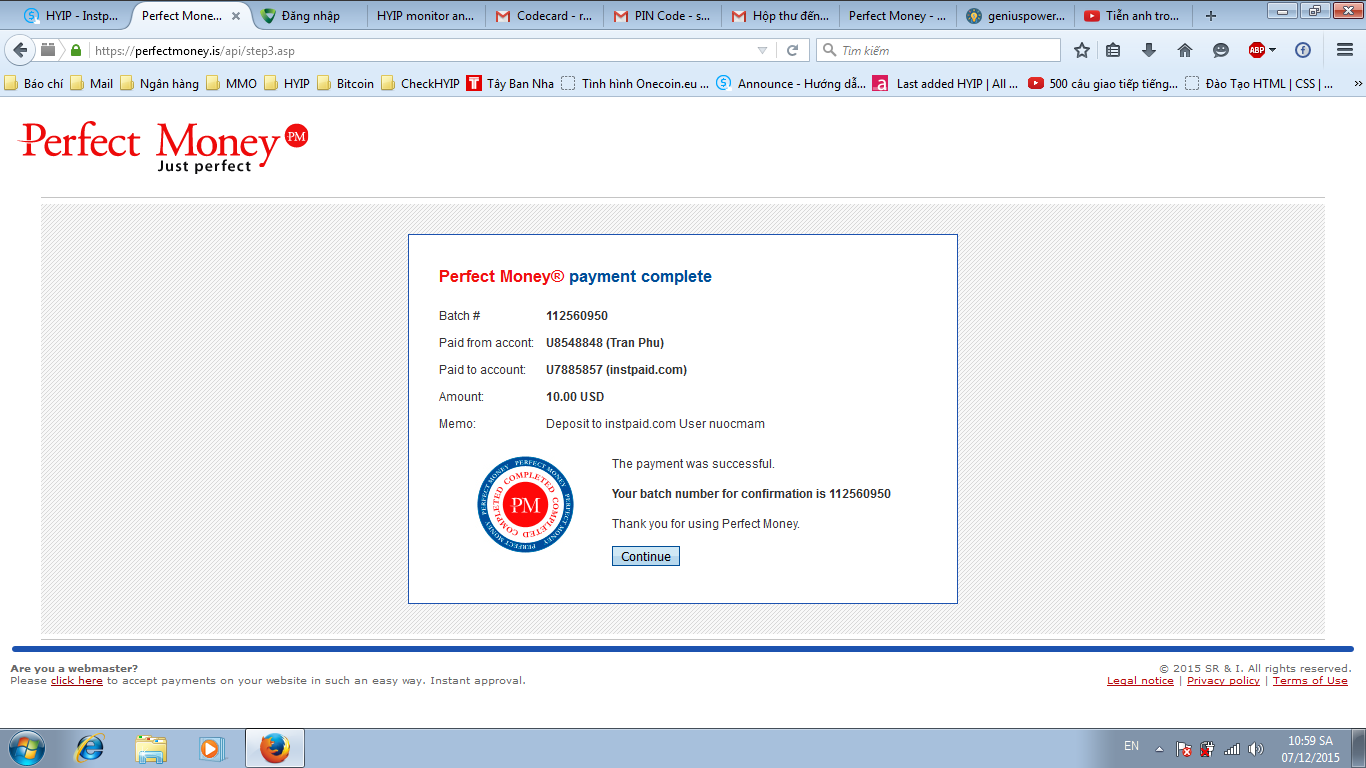The height and width of the screenshot is (768, 1366).
Task: Open the Terms of Use link
Action: coord(1310,681)
